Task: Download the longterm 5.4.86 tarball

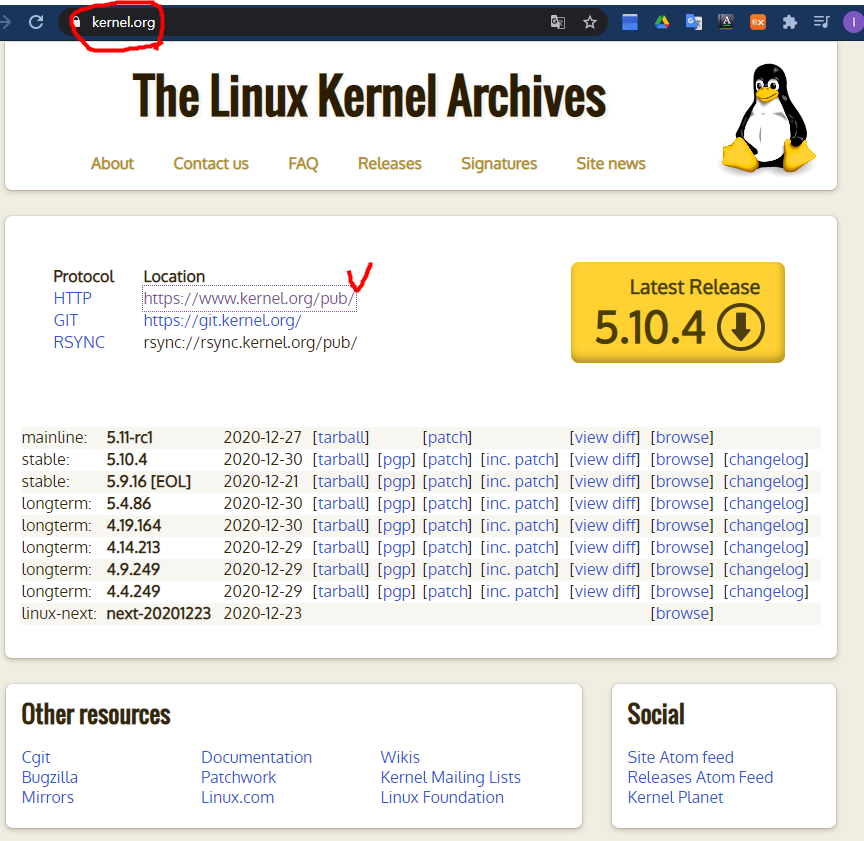Action: point(341,504)
